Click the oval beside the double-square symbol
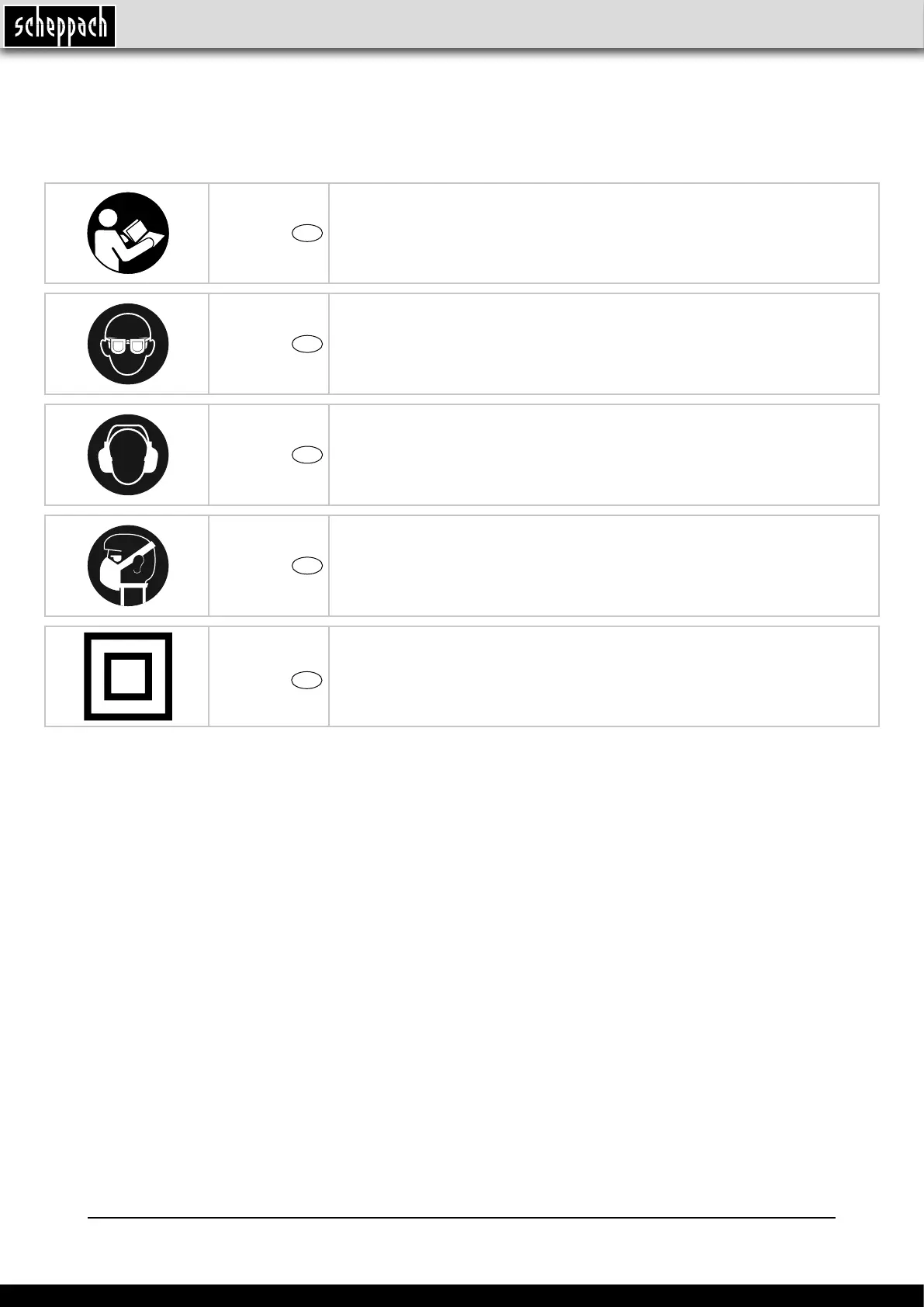Viewport: 924px width, 1307px height. [x=308, y=680]
